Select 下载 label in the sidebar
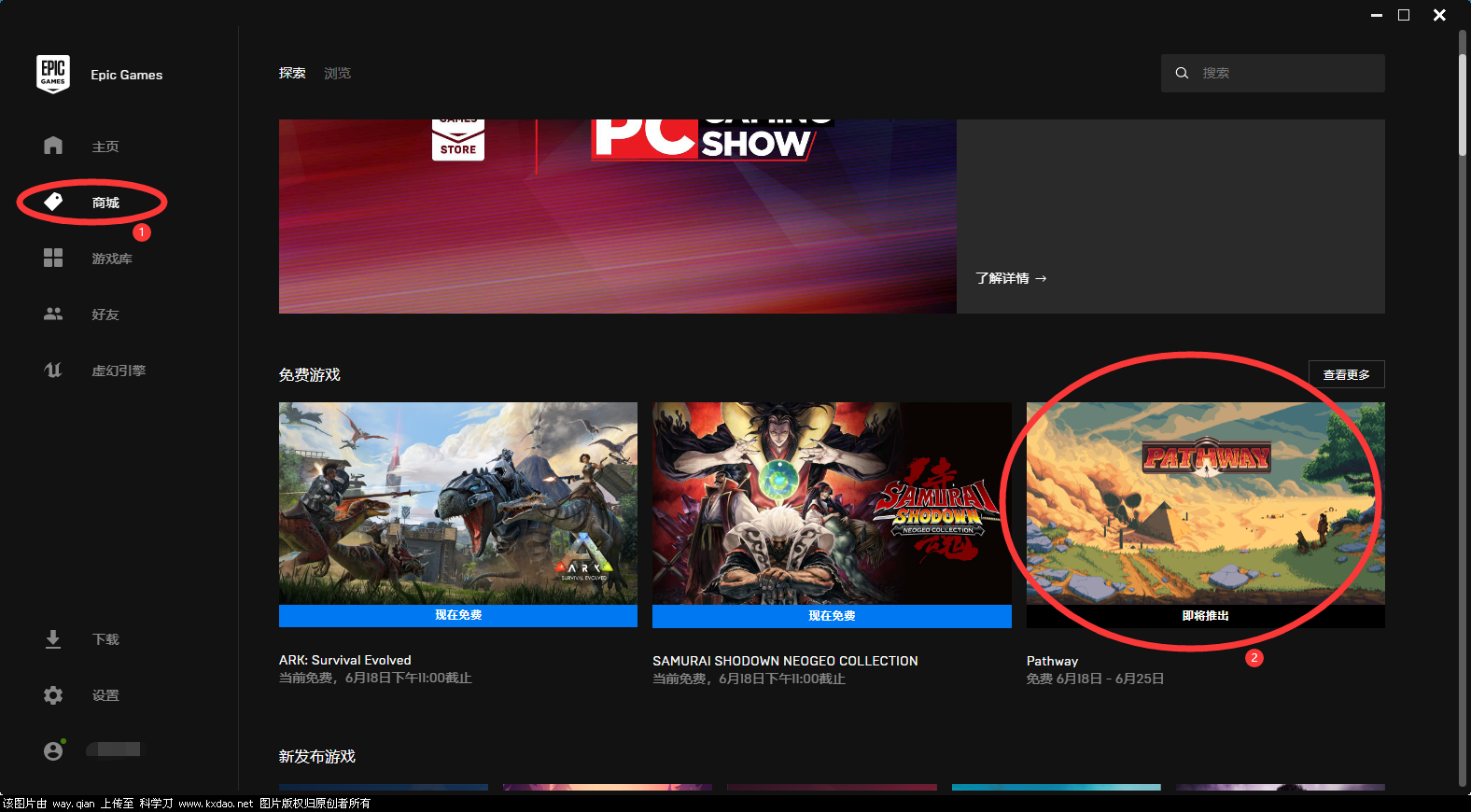This screenshot has height=812, width=1471. 105,639
